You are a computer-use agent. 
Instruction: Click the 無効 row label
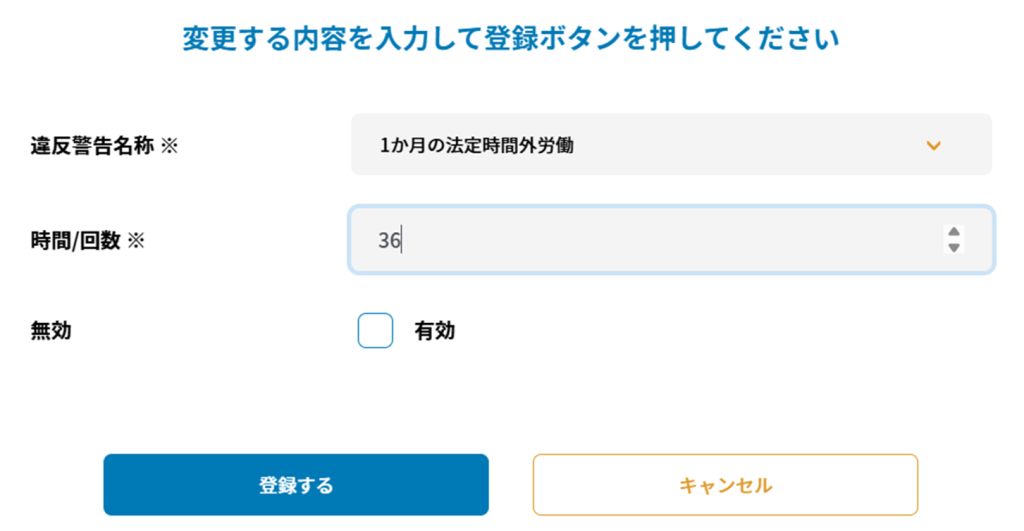tap(51, 331)
